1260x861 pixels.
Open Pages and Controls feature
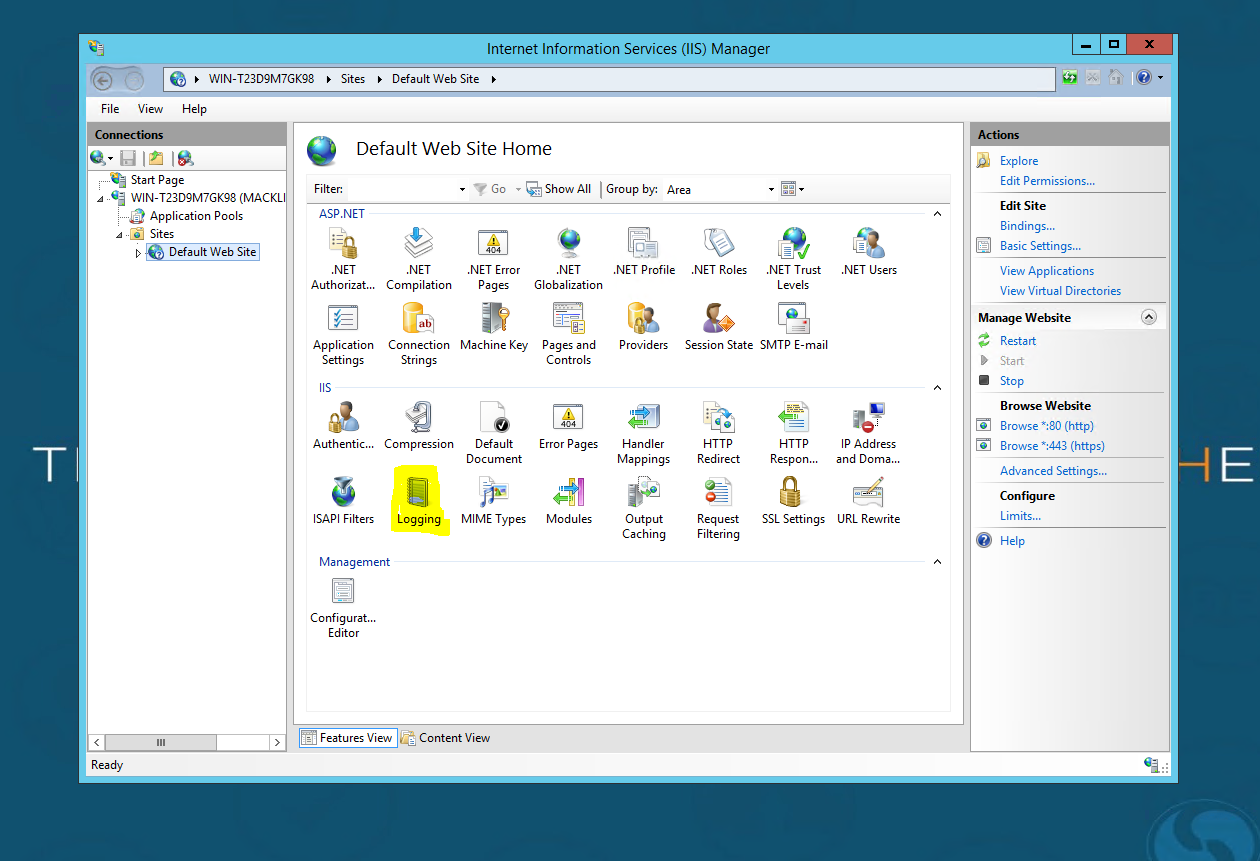[568, 333]
